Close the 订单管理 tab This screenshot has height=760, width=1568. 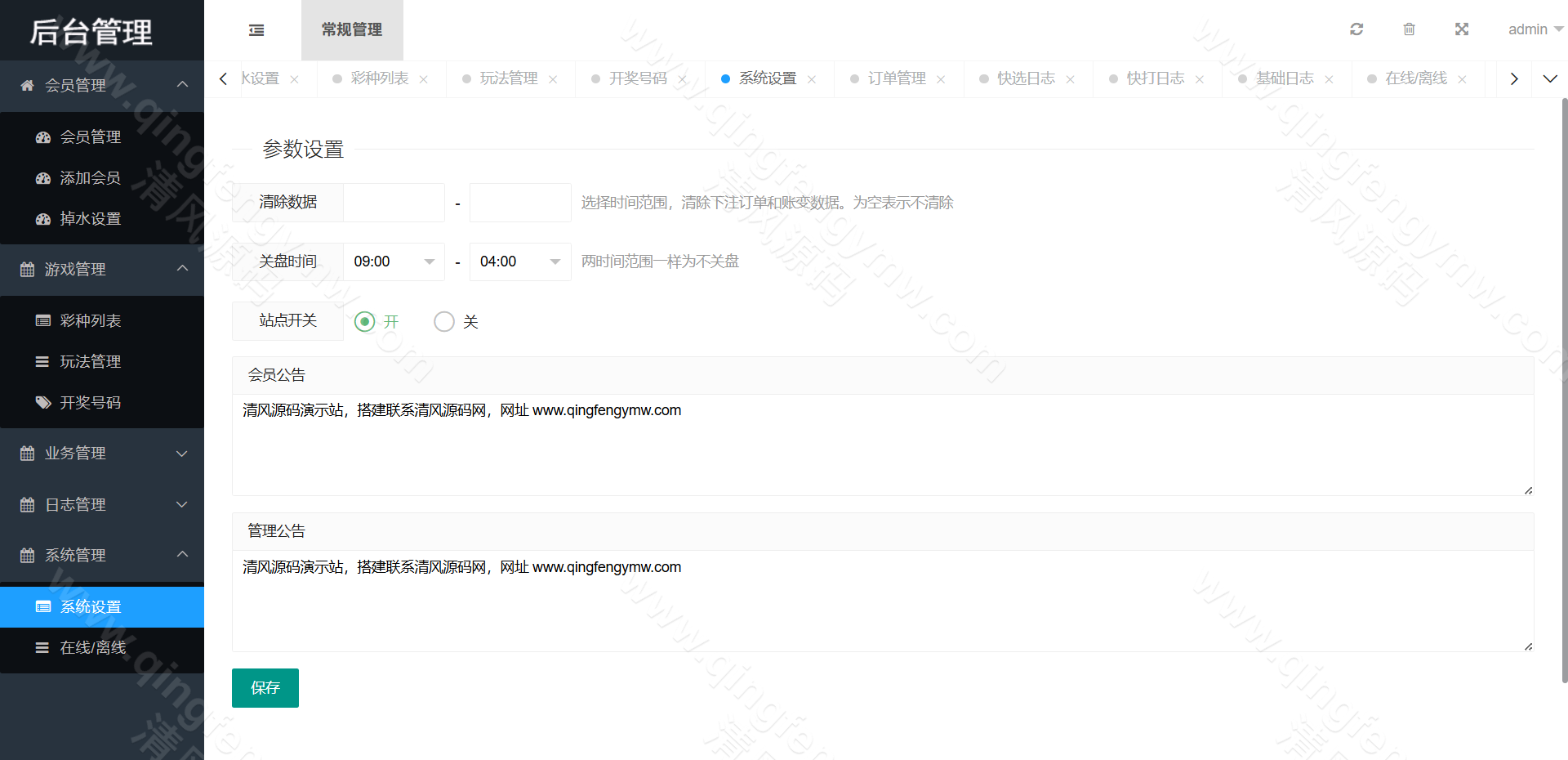click(941, 78)
